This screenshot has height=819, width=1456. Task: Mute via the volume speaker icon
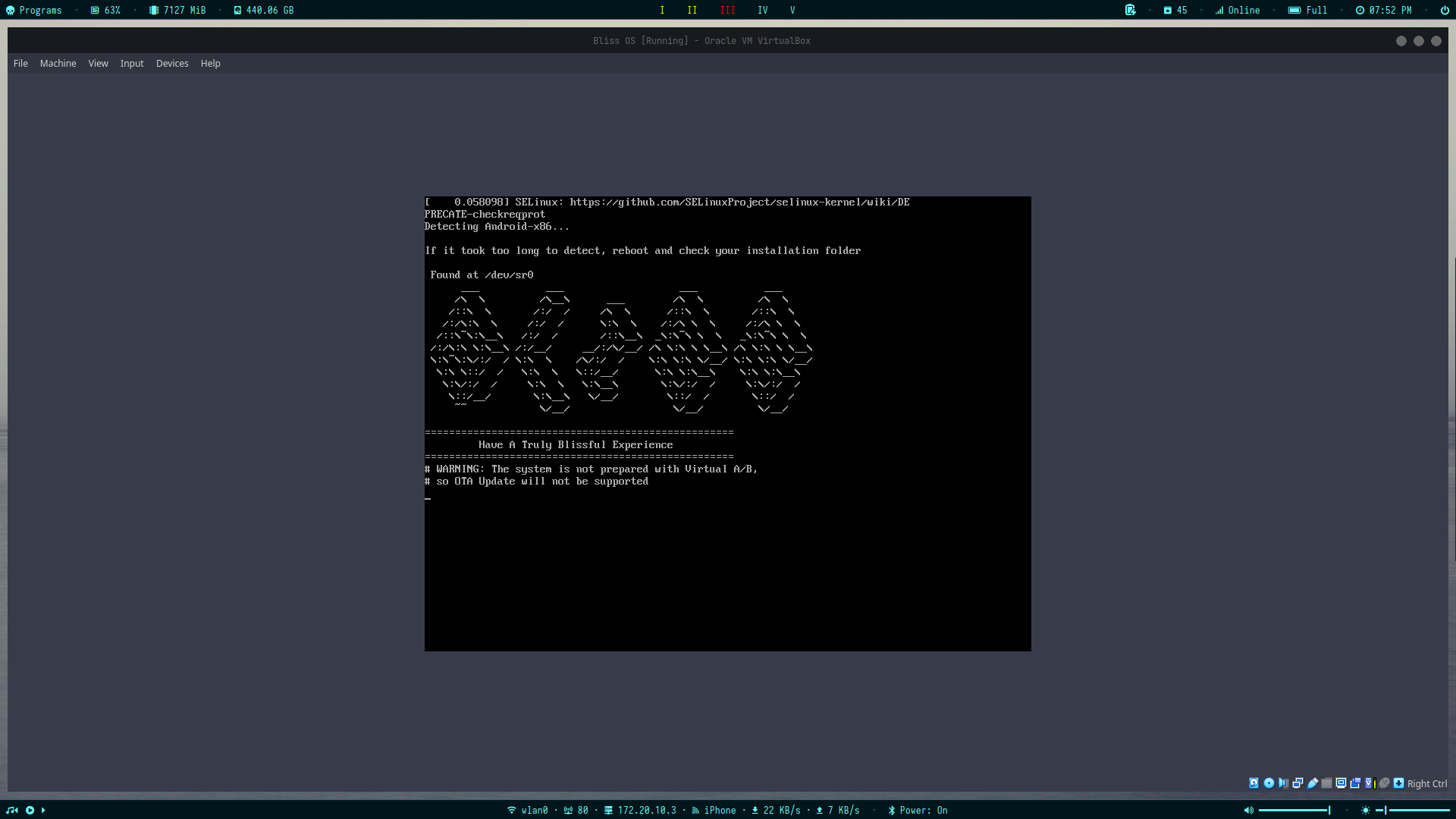[x=1249, y=810]
